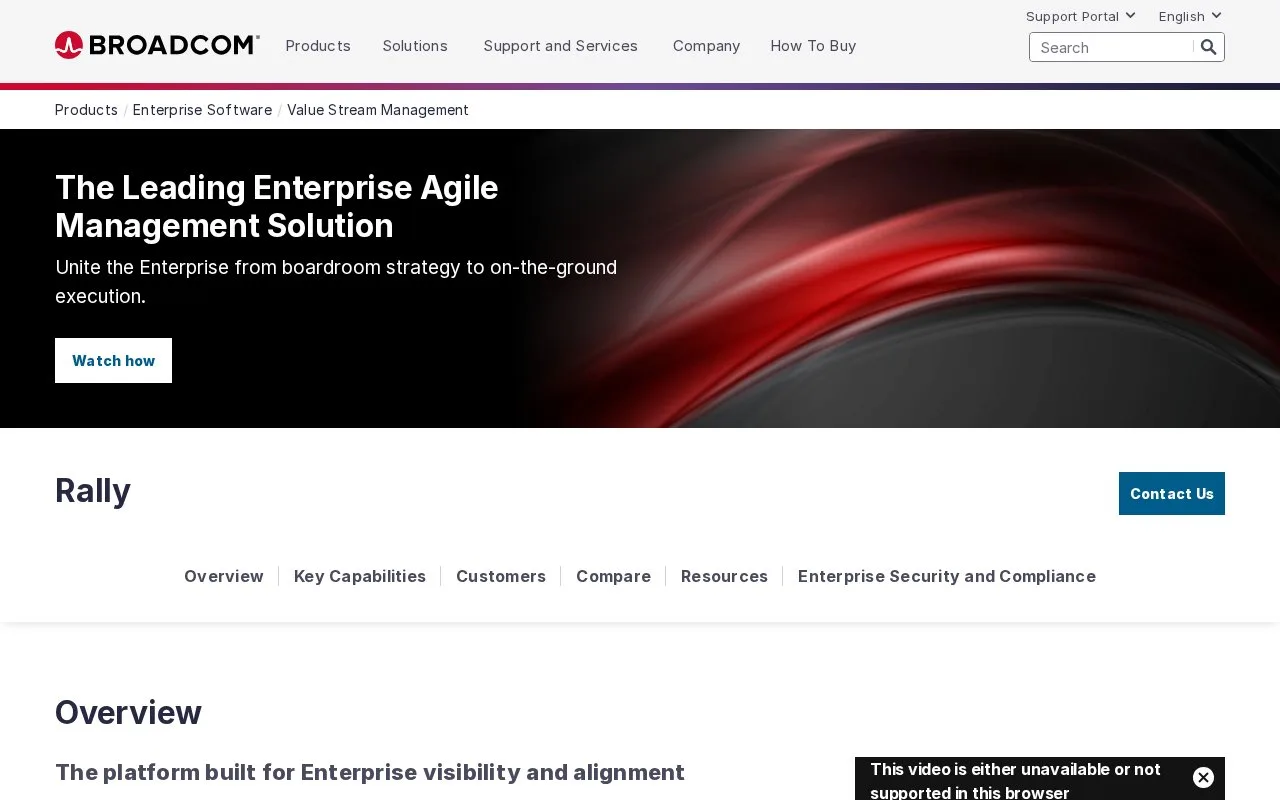1280x800 pixels.
Task: Click the Overview section heading
Action: [128, 713]
